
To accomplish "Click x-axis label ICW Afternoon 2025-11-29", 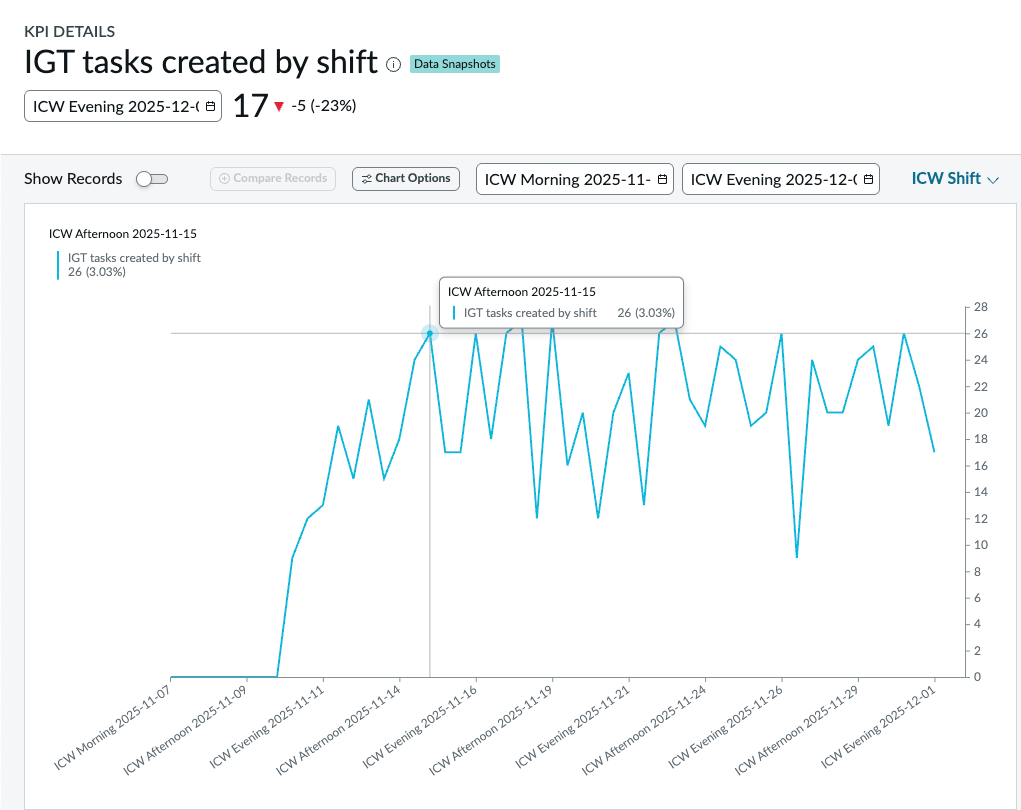I will tap(798, 730).
